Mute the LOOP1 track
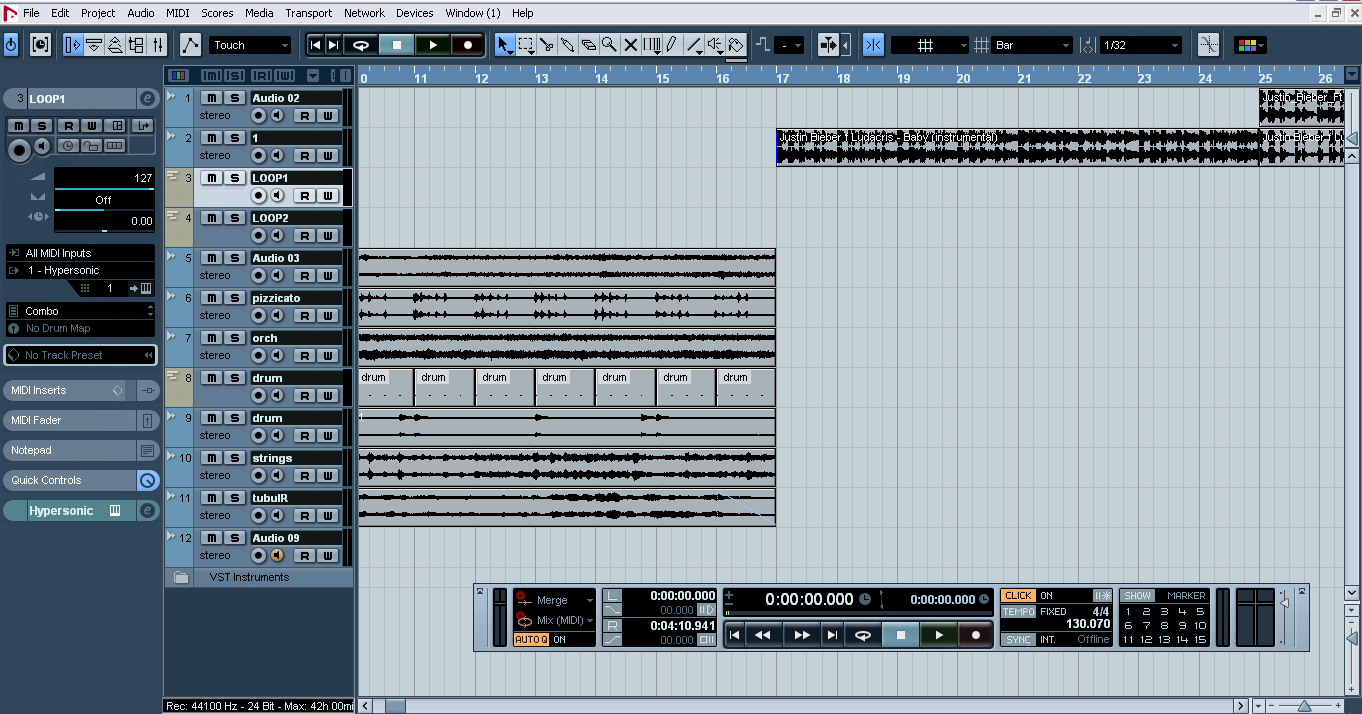The height and width of the screenshot is (714, 1362). pyautogui.click(x=211, y=177)
